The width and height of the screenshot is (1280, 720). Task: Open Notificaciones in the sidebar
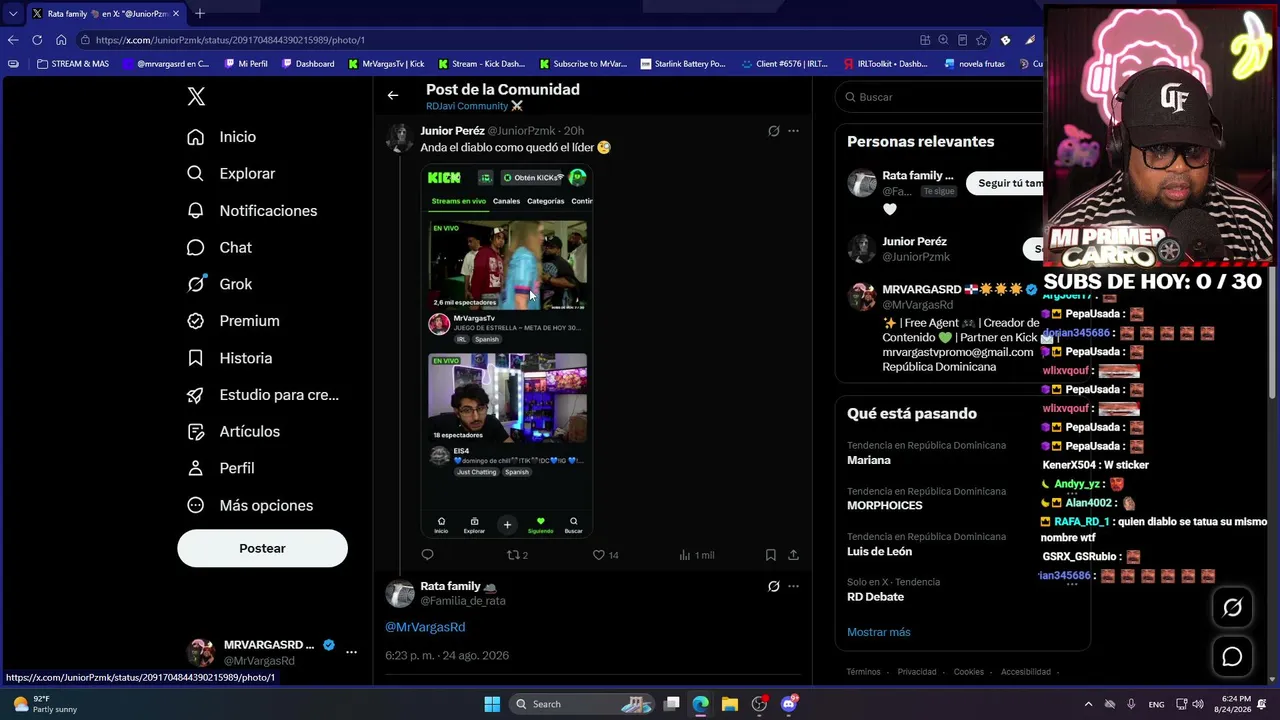coord(252,211)
